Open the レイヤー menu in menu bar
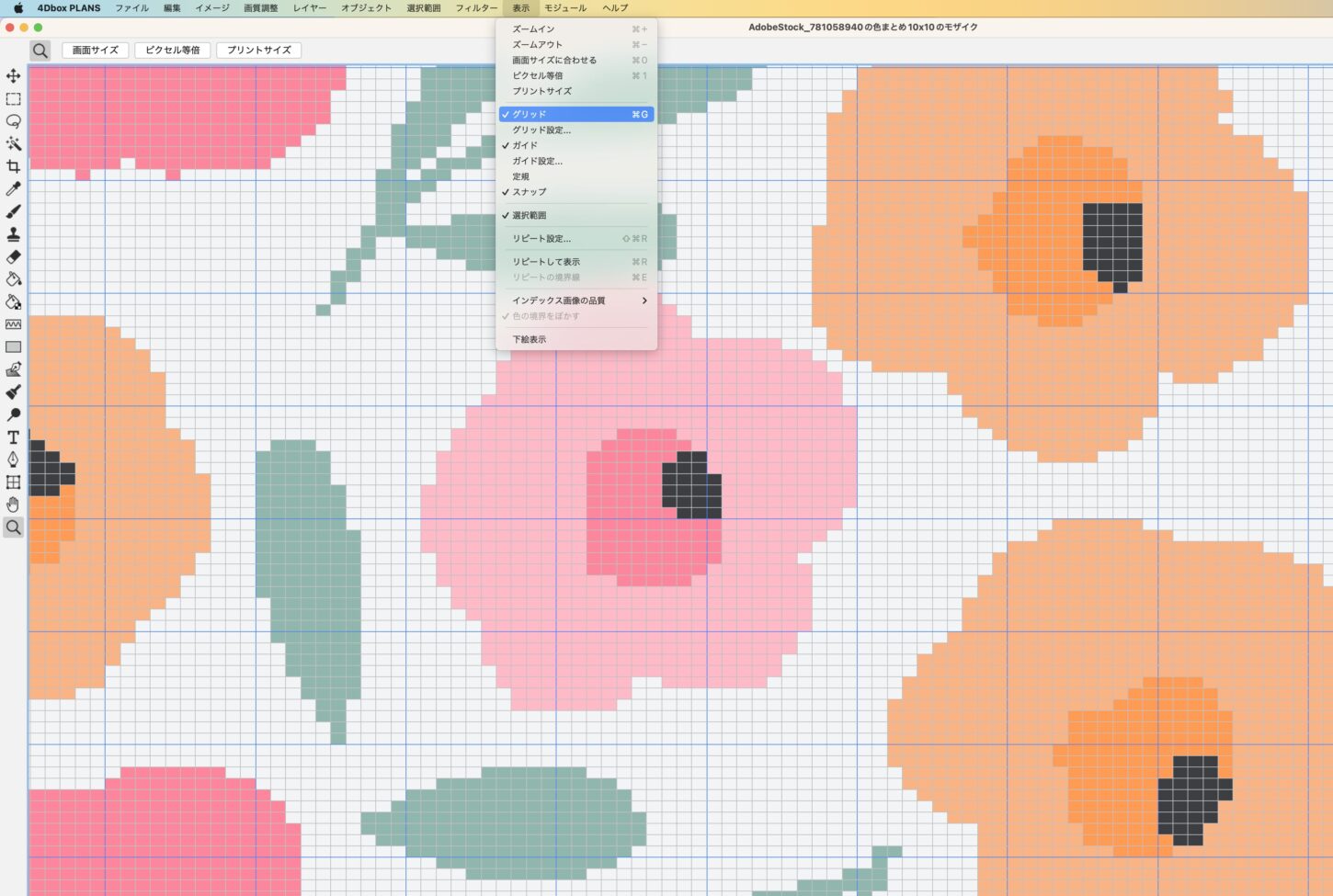Screen dimensions: 1333x896 click(x=310, y=8)
